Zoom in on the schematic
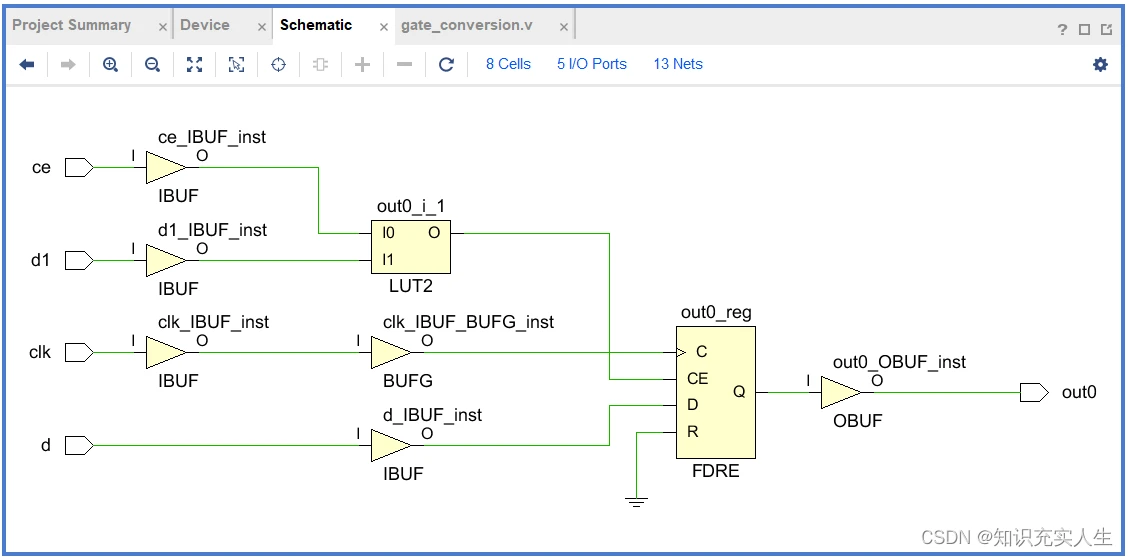 [x=110, y=64]
